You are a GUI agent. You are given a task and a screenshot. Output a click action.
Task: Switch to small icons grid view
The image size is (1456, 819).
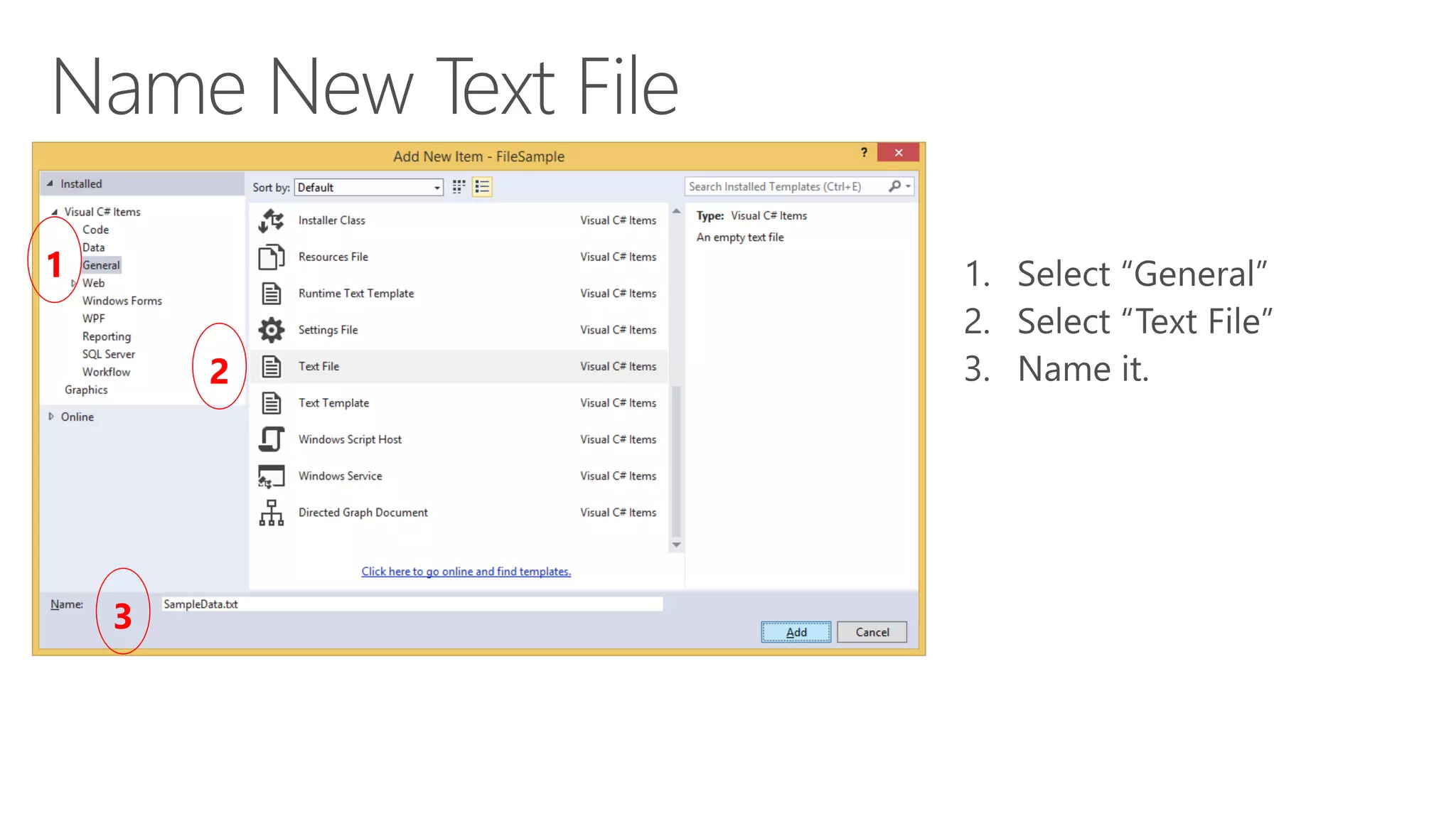click(x=459, y=187)
